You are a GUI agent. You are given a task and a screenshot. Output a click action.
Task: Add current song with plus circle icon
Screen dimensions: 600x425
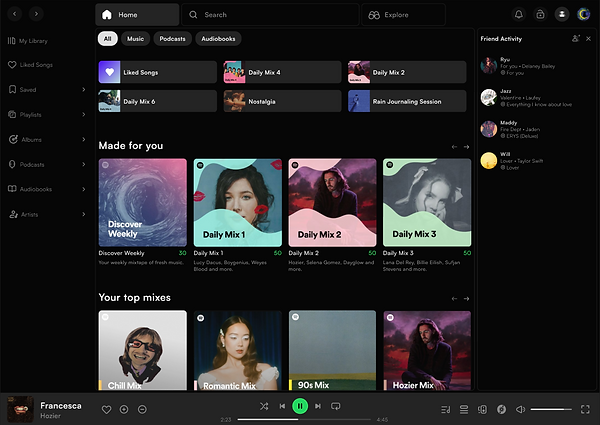(124, 409)
